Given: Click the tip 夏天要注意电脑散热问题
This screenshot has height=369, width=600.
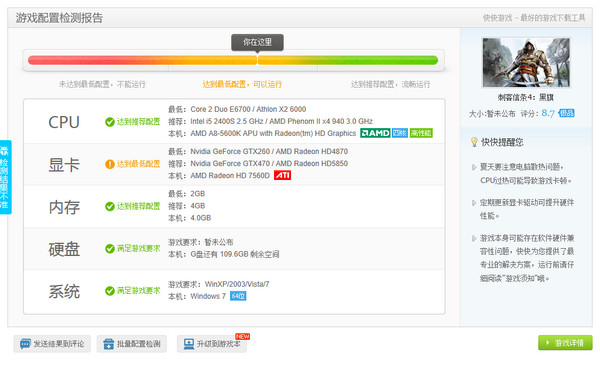Looking at the screenshot, I should [525, 173].
